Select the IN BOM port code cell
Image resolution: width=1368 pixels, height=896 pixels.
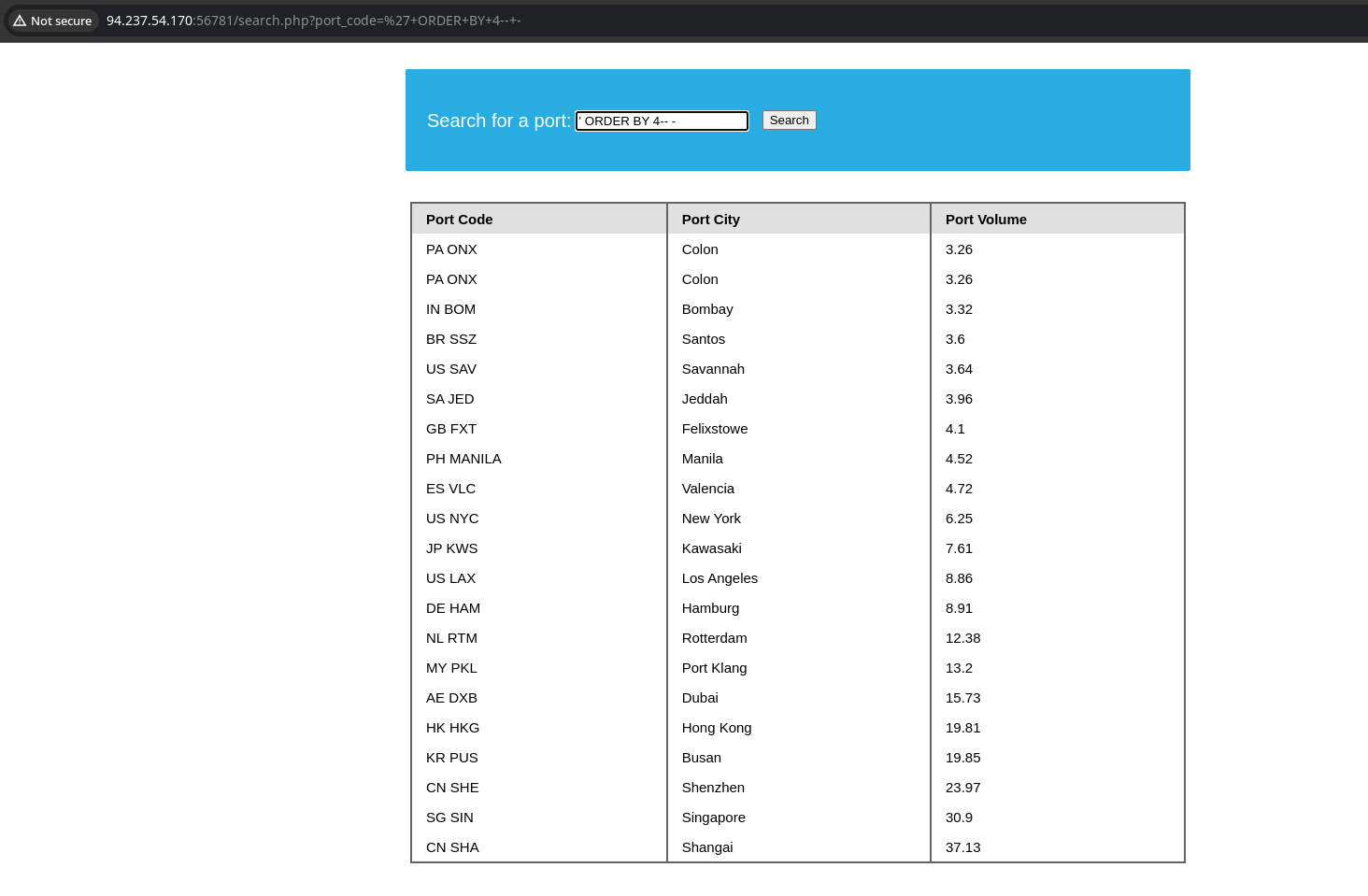pos(450,309)
